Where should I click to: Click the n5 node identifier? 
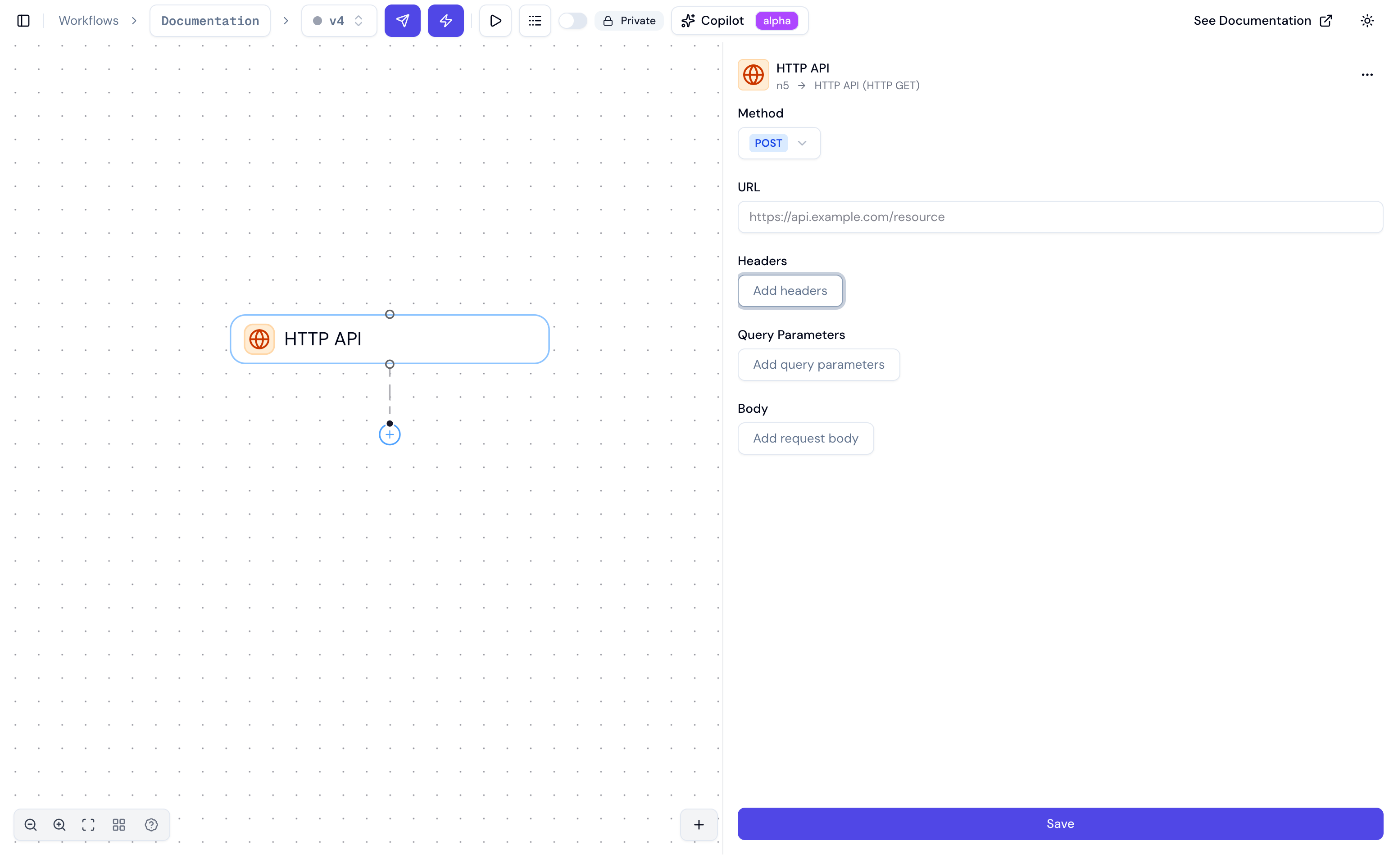(782, 86)
